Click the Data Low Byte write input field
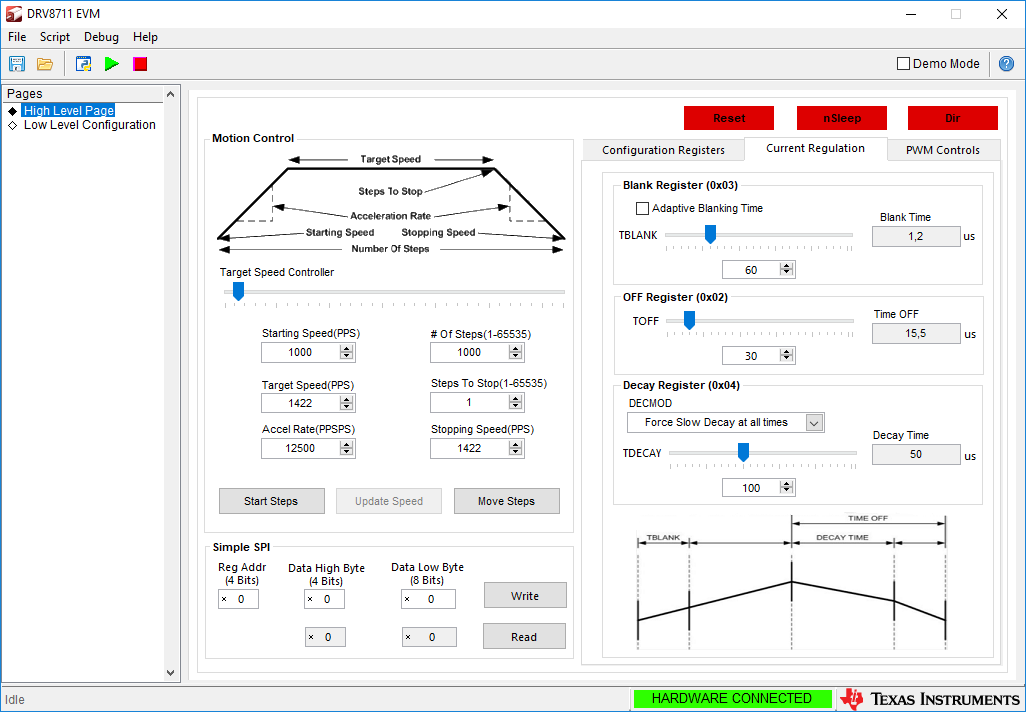Viewport: 1026px width, 712px height. coord(429,599)
